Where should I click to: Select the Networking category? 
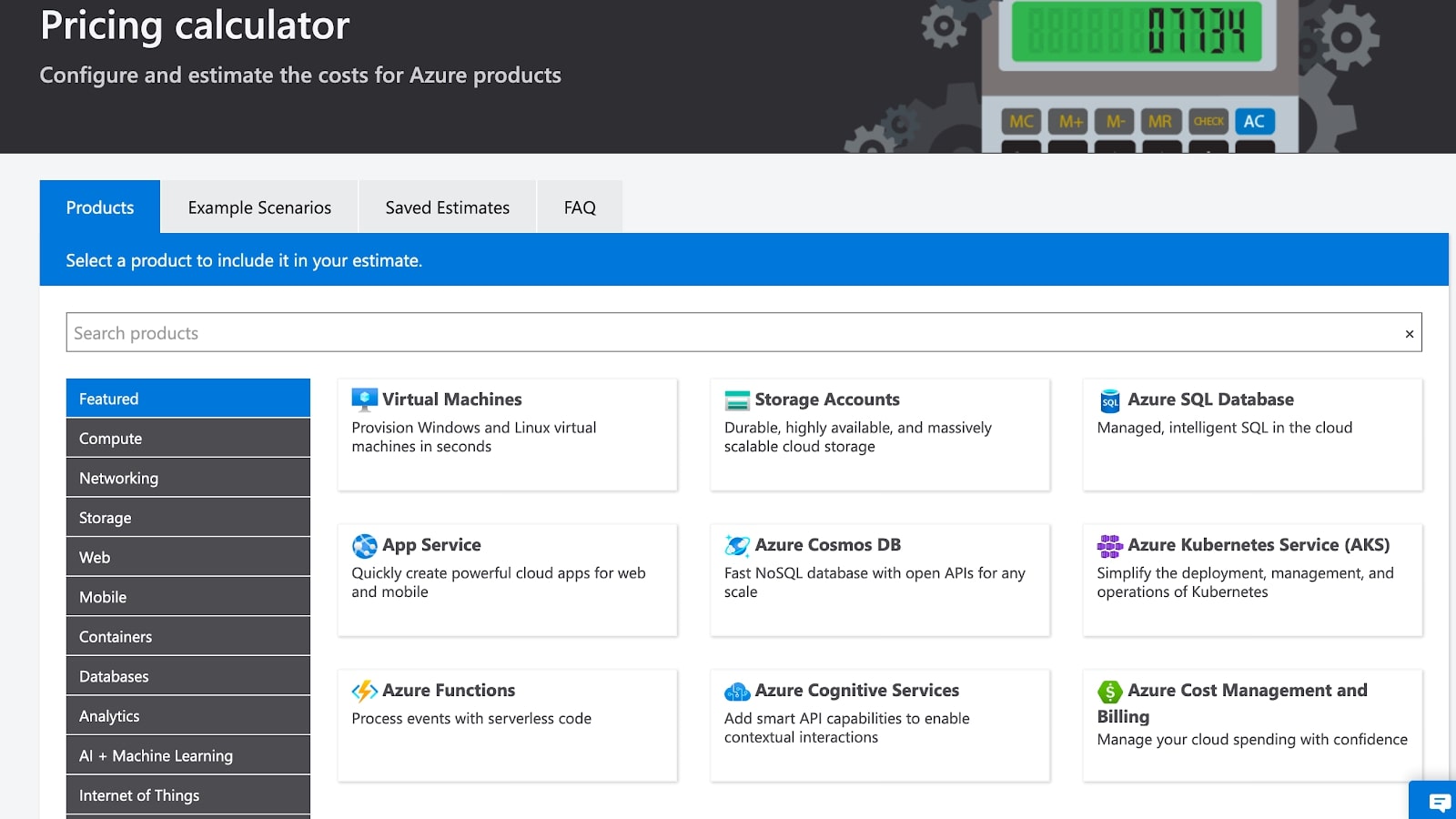(188, 478)
